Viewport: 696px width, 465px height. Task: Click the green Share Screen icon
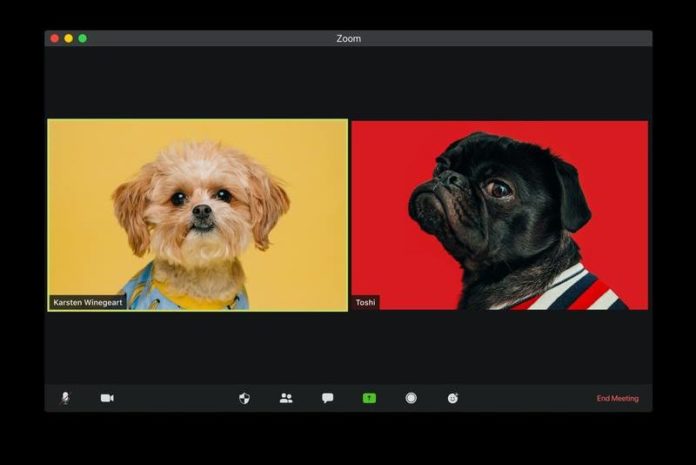369,398
